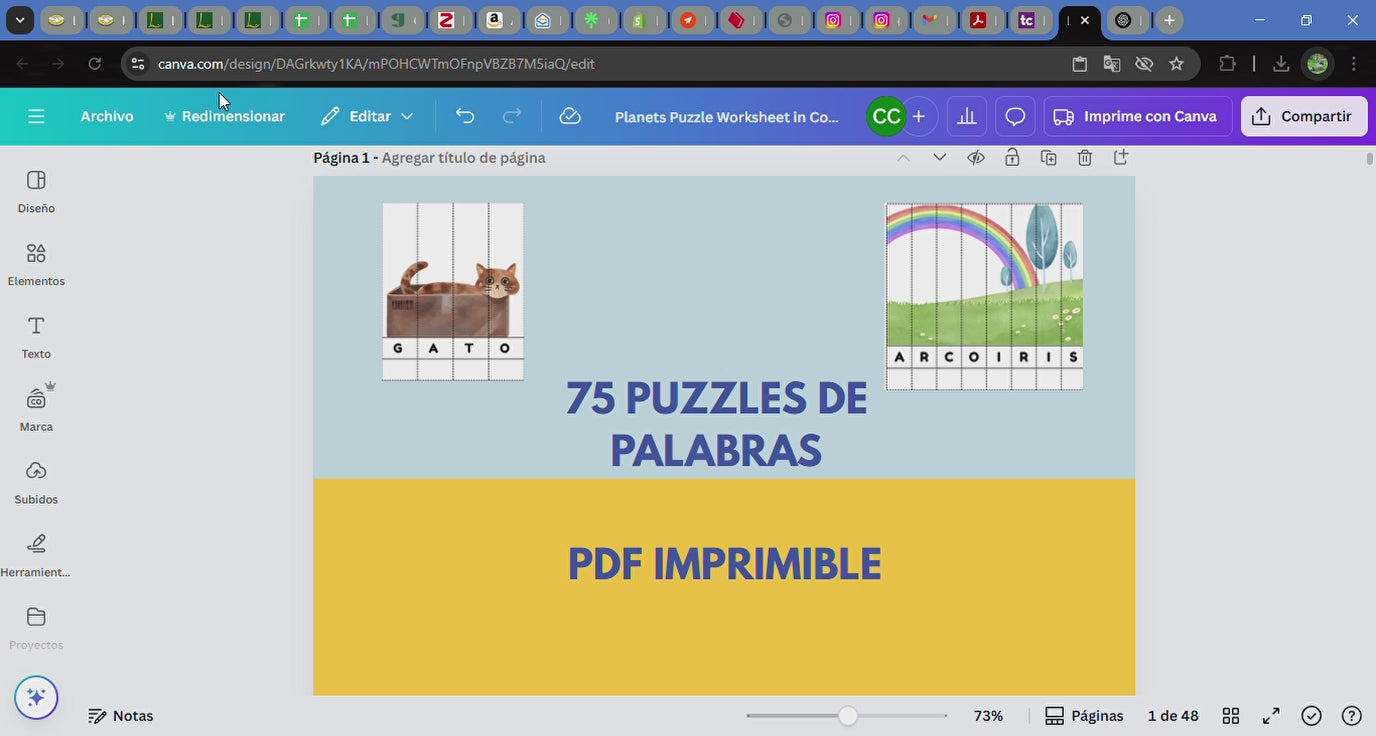Move page down with the chevron arrow
Screen dimensions: 1376x736
click(x=939, y=158)
